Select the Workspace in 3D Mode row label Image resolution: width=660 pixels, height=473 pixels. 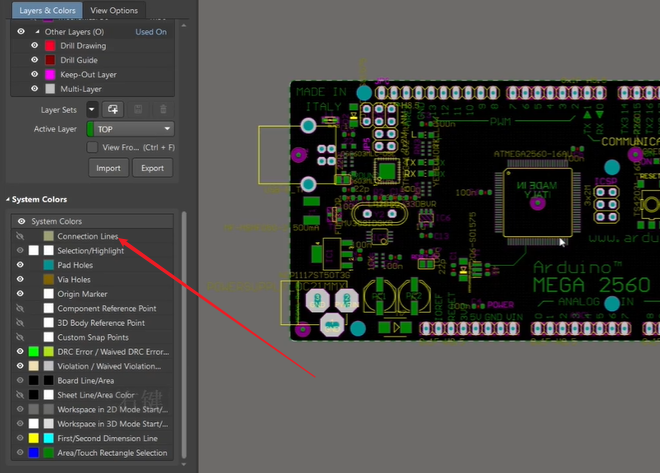pyautogui.click(x=112, y=424)
